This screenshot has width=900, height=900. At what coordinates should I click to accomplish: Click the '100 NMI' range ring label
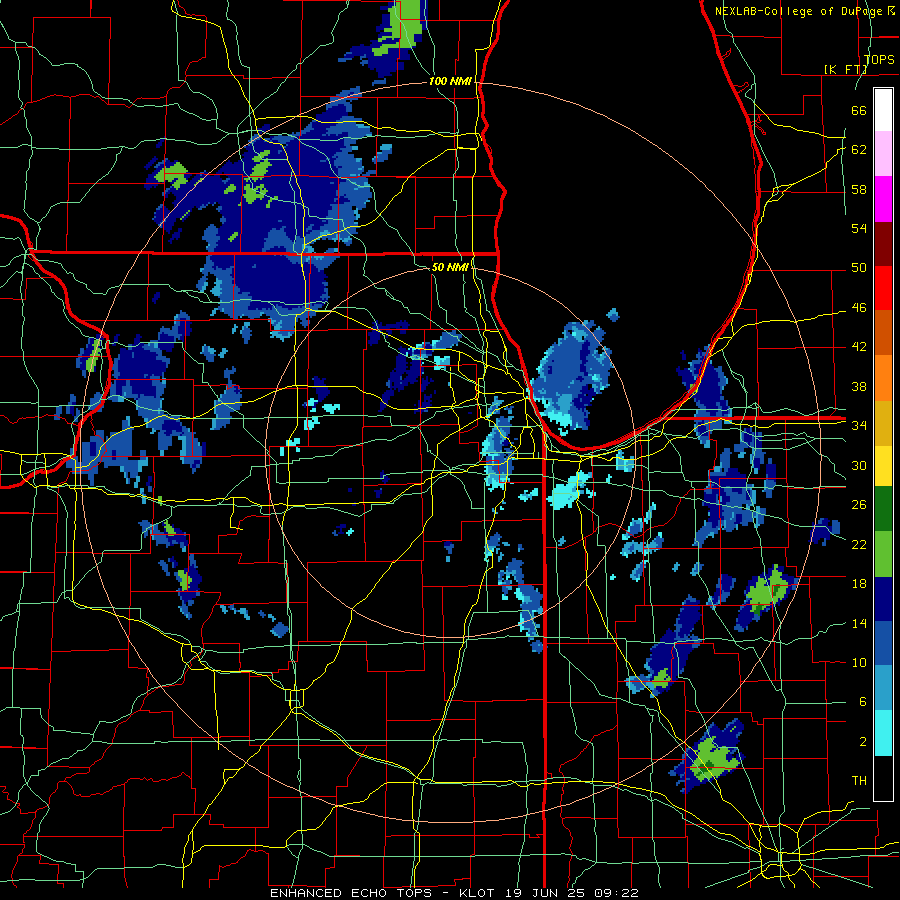[x=451, y=82]
